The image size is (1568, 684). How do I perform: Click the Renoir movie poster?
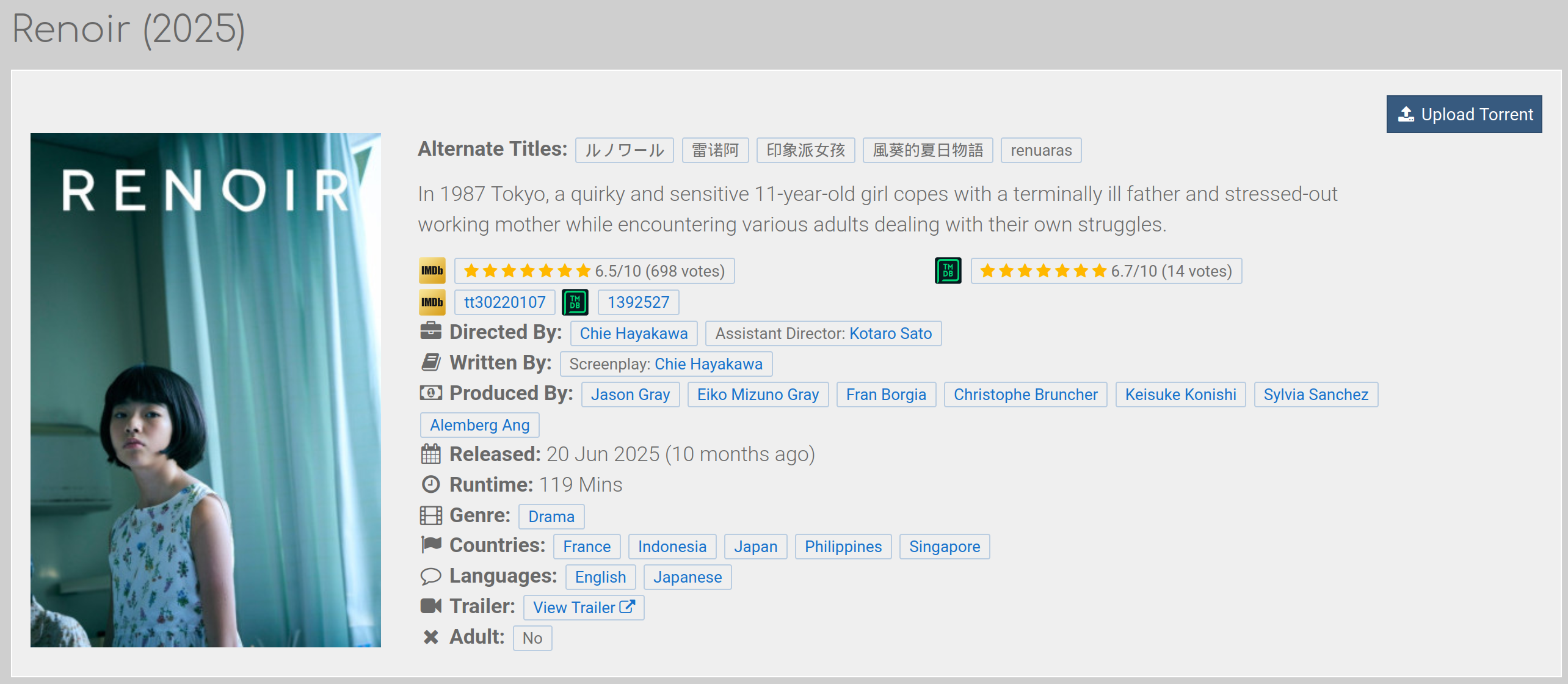pyautogui.click(x=206, y=390)
